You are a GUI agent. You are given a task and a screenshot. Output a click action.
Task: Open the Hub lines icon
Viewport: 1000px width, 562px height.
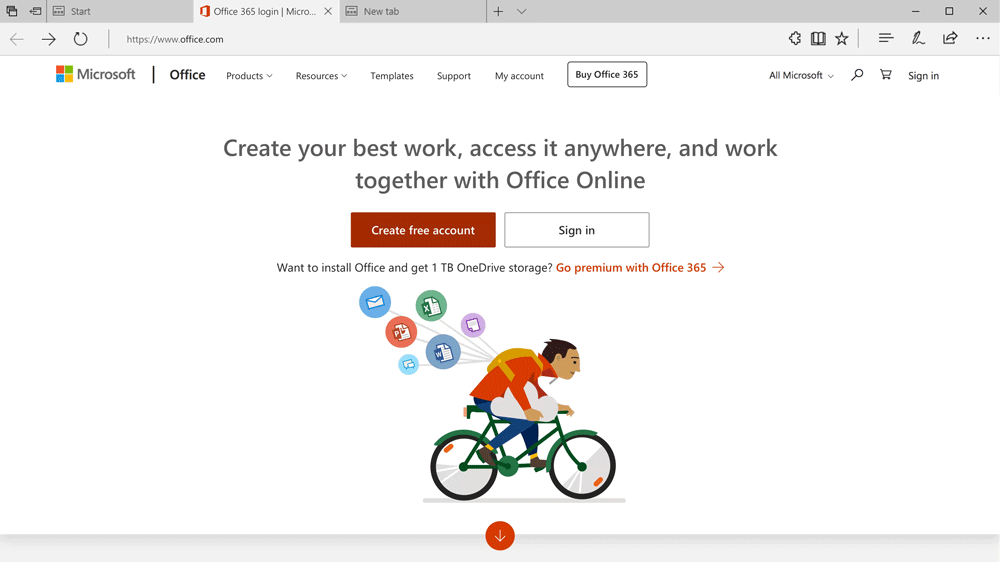point(886,38)
